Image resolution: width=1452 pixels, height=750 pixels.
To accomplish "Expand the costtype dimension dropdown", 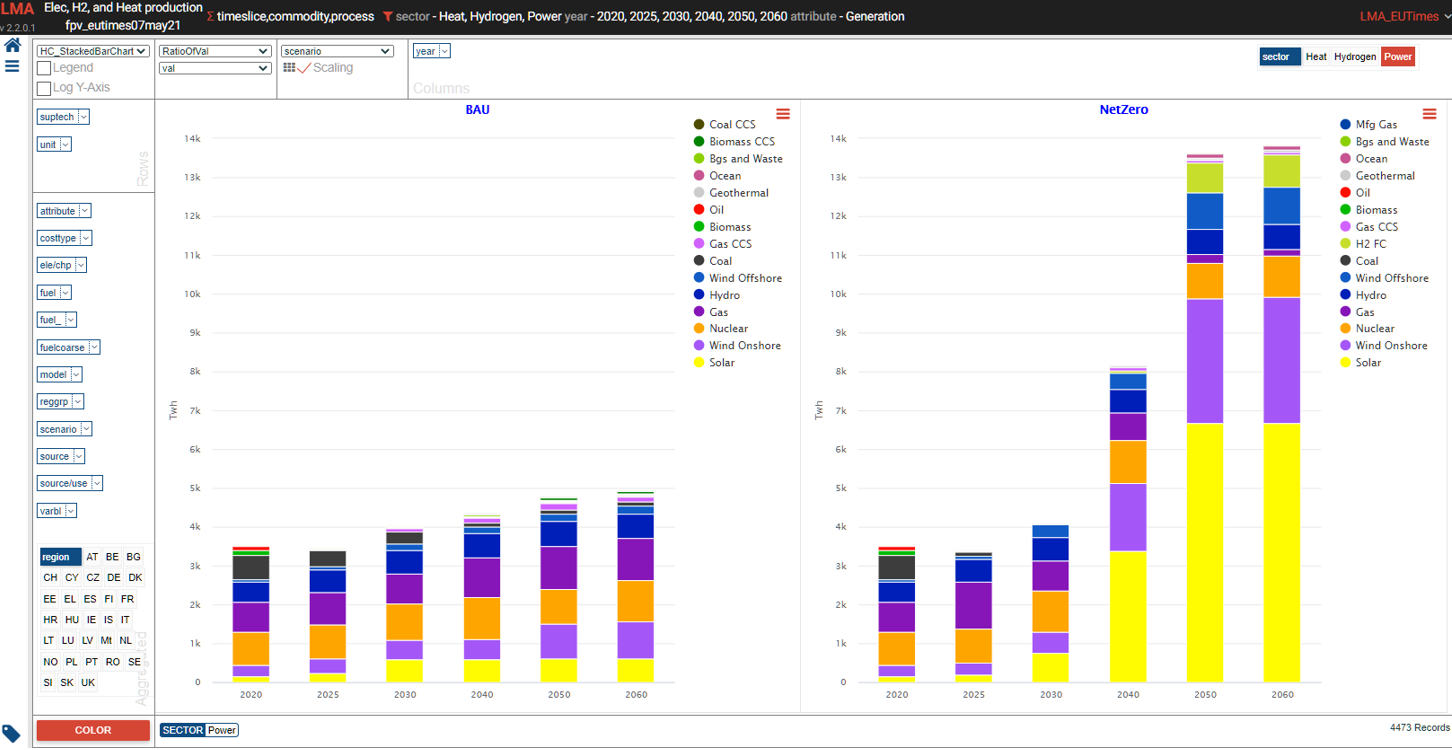I will 65,238.
